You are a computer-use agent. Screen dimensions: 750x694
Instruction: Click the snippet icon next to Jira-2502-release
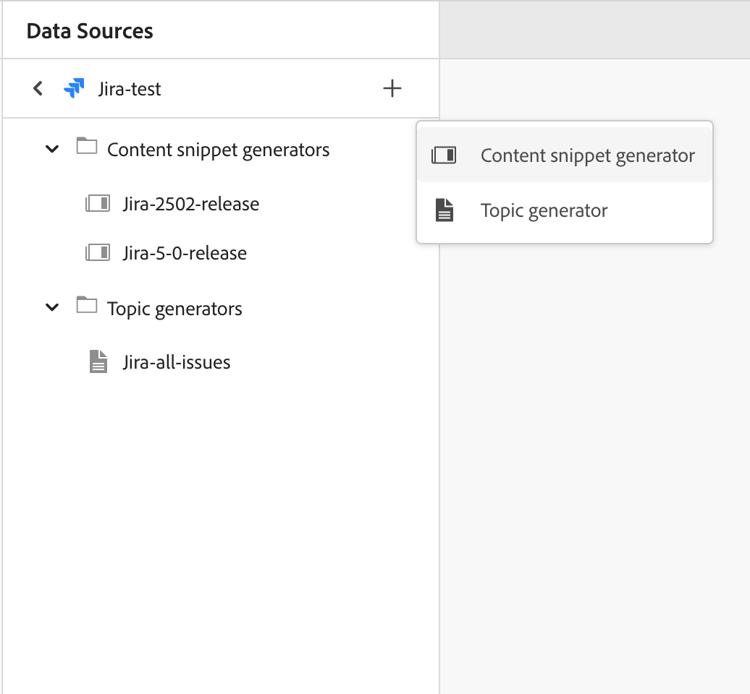click(x=97, y=204)
